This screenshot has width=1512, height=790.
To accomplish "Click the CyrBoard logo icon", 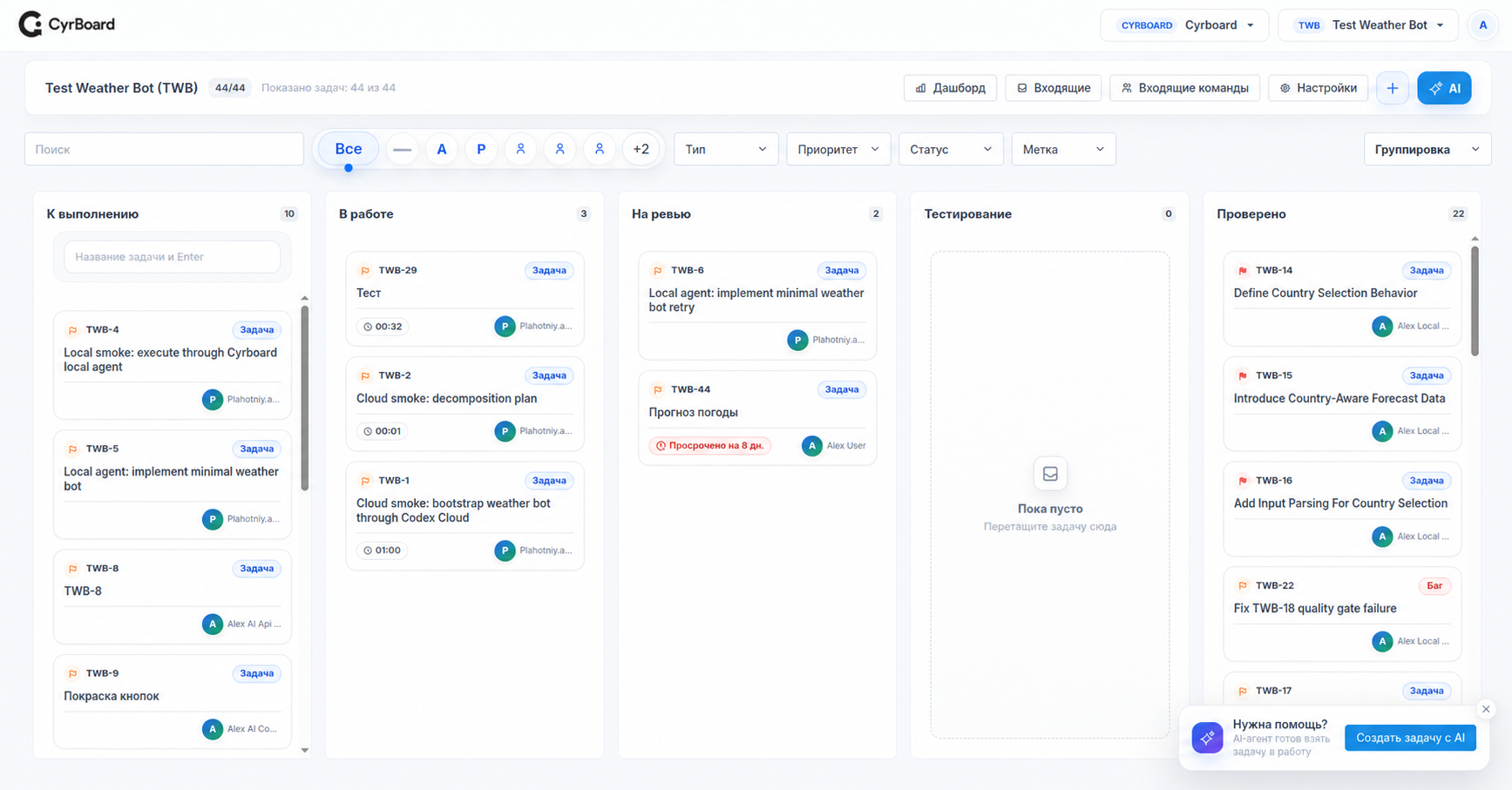I will [31, 24].
